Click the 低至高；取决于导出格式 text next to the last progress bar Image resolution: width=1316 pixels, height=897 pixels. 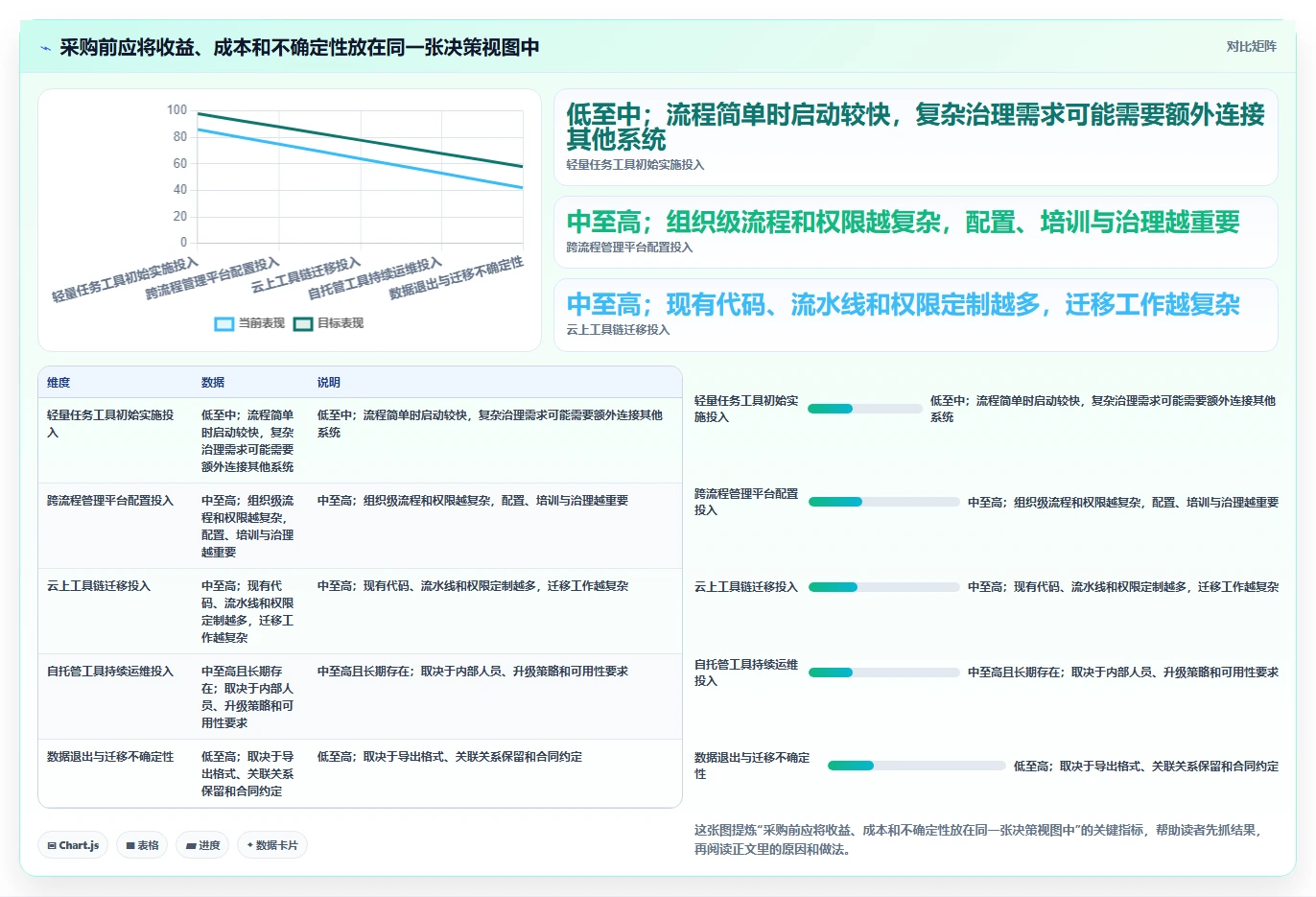pyautogui.click(x=1146, y=767)
